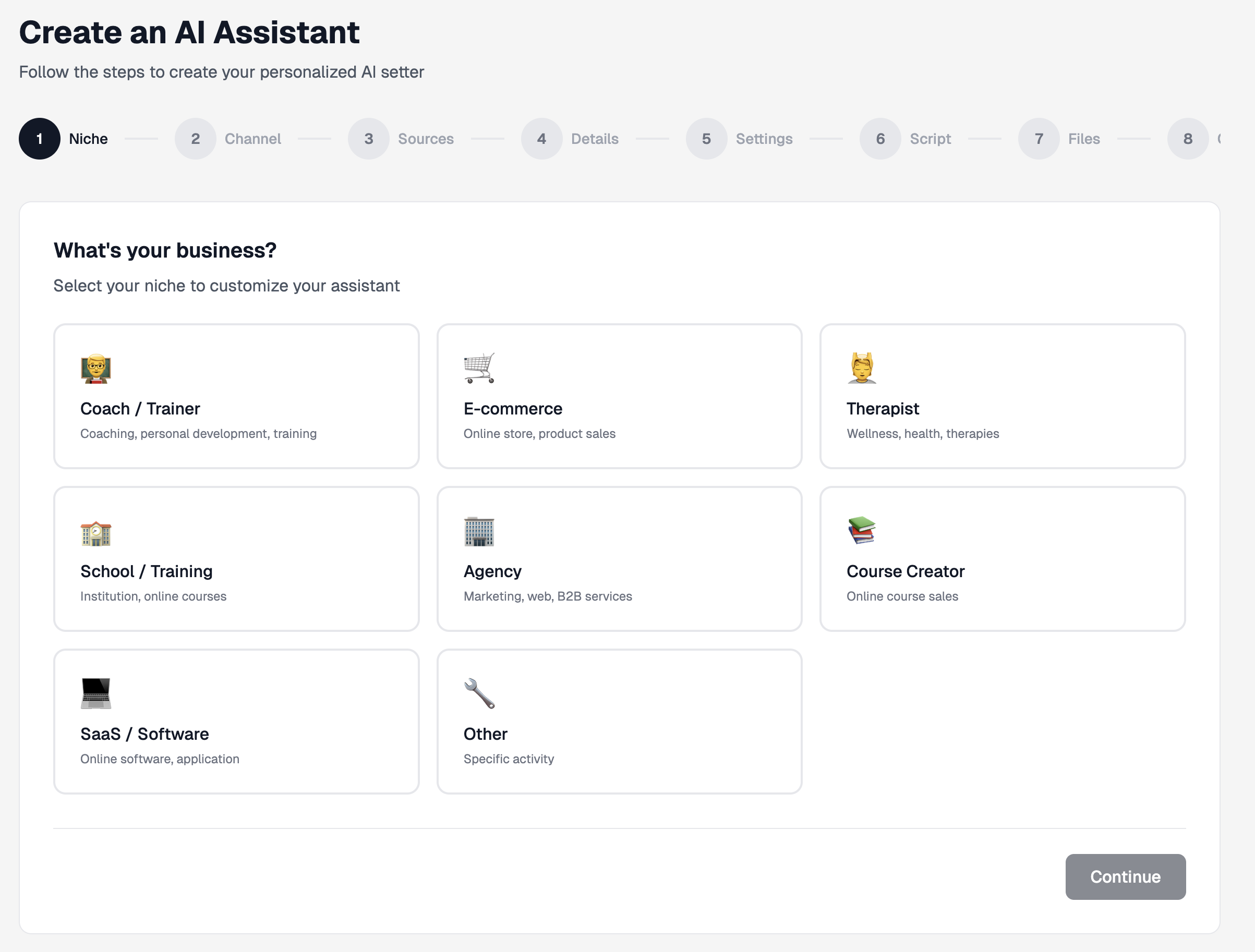
Task: Click the laptop icon on SaaS / Software card
Action: (95, 693)
